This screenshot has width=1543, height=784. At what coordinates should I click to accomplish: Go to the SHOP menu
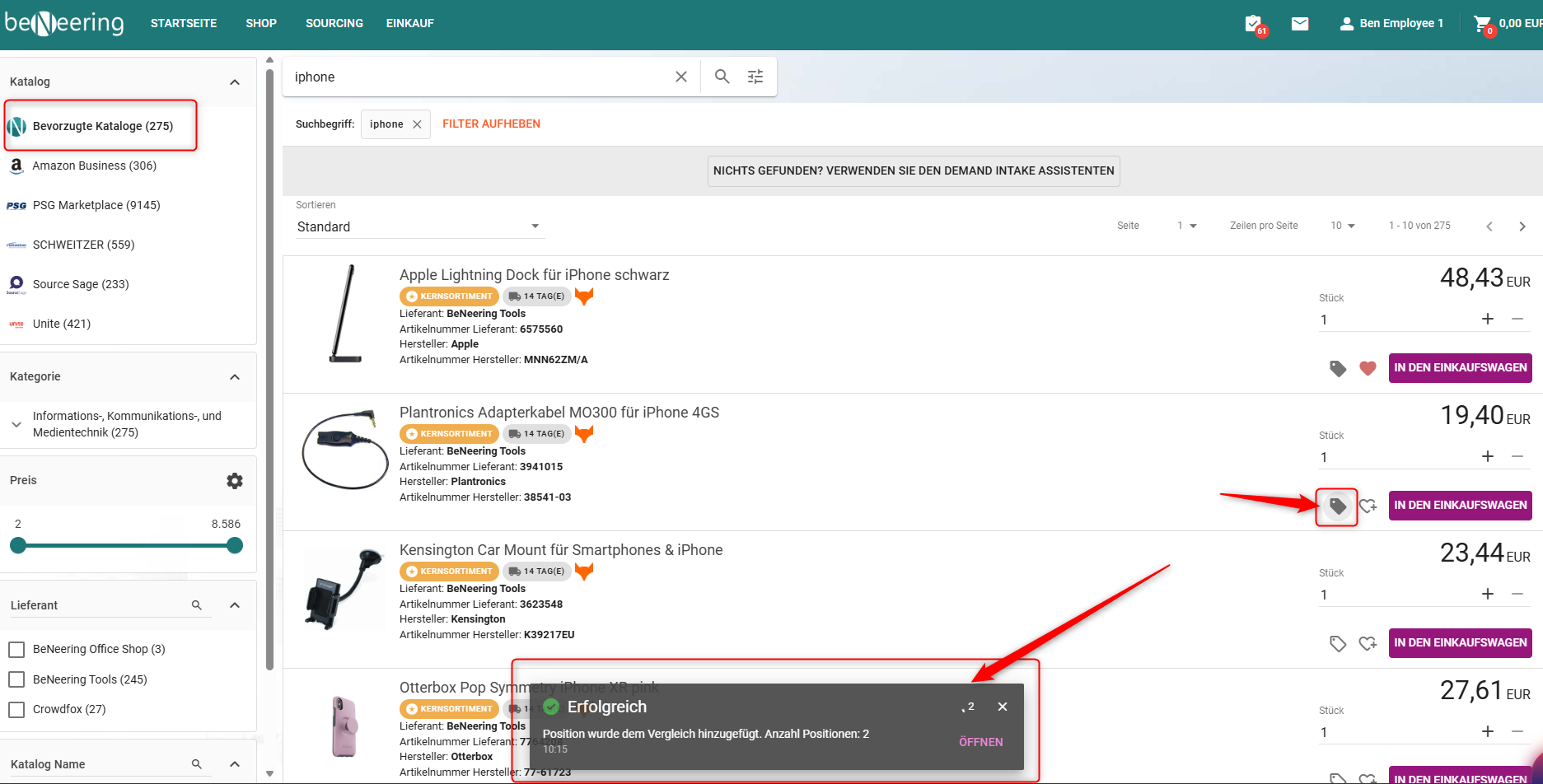(x=260, y=23)
